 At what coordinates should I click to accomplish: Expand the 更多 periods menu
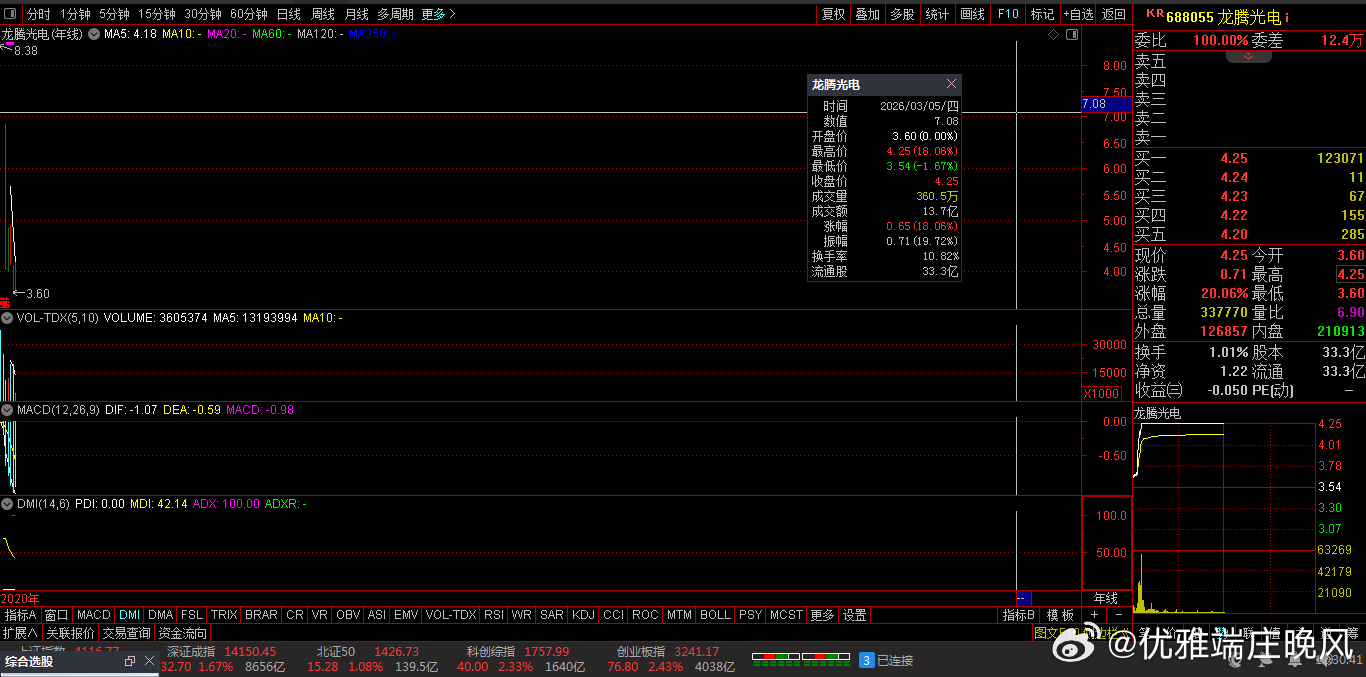tap(438, 14)
